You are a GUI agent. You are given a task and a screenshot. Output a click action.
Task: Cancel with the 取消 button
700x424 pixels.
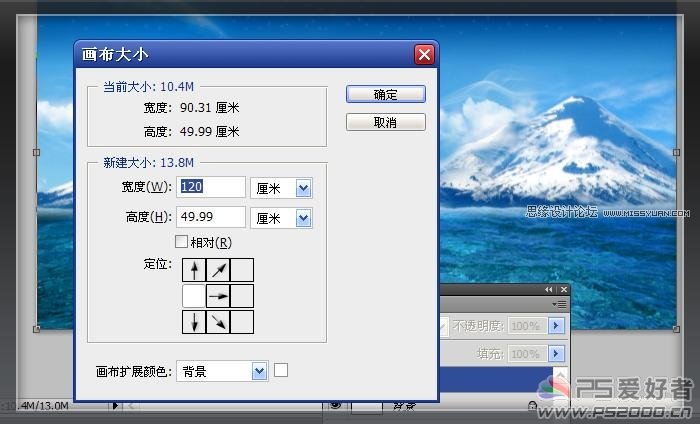tap(386, 122)
